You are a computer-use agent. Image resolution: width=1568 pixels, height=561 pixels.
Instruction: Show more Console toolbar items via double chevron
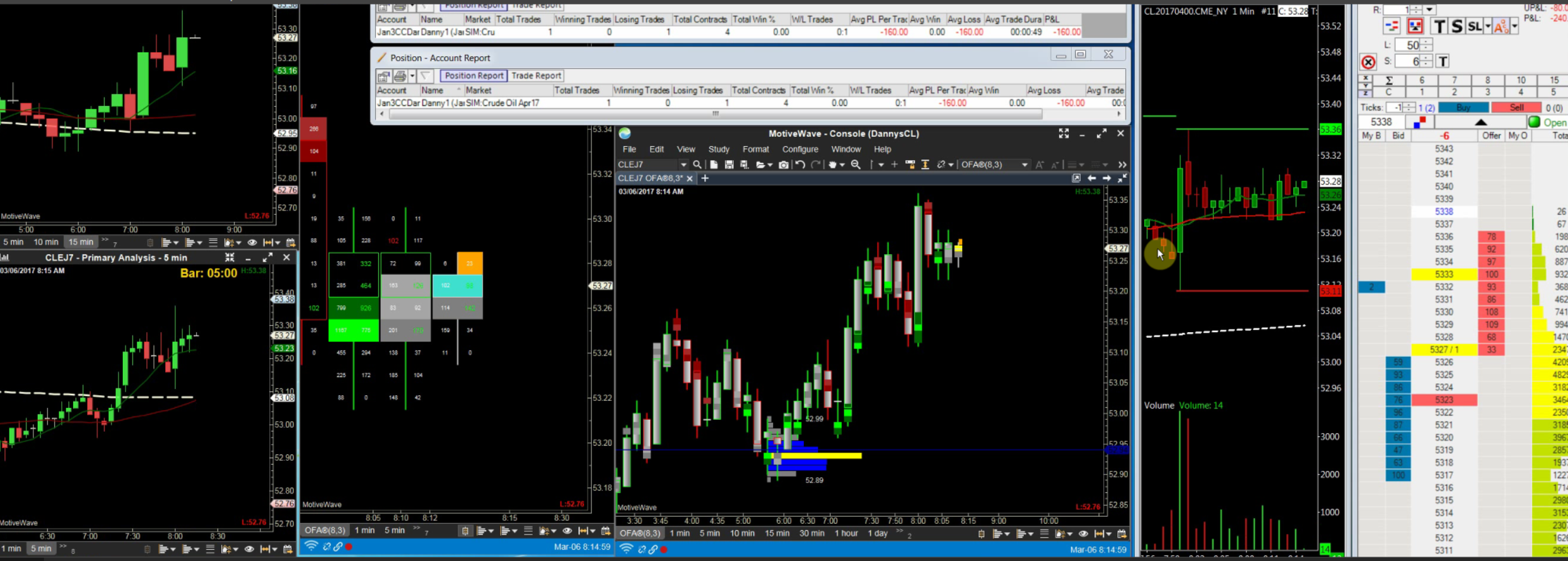[x=1122, y=165]
